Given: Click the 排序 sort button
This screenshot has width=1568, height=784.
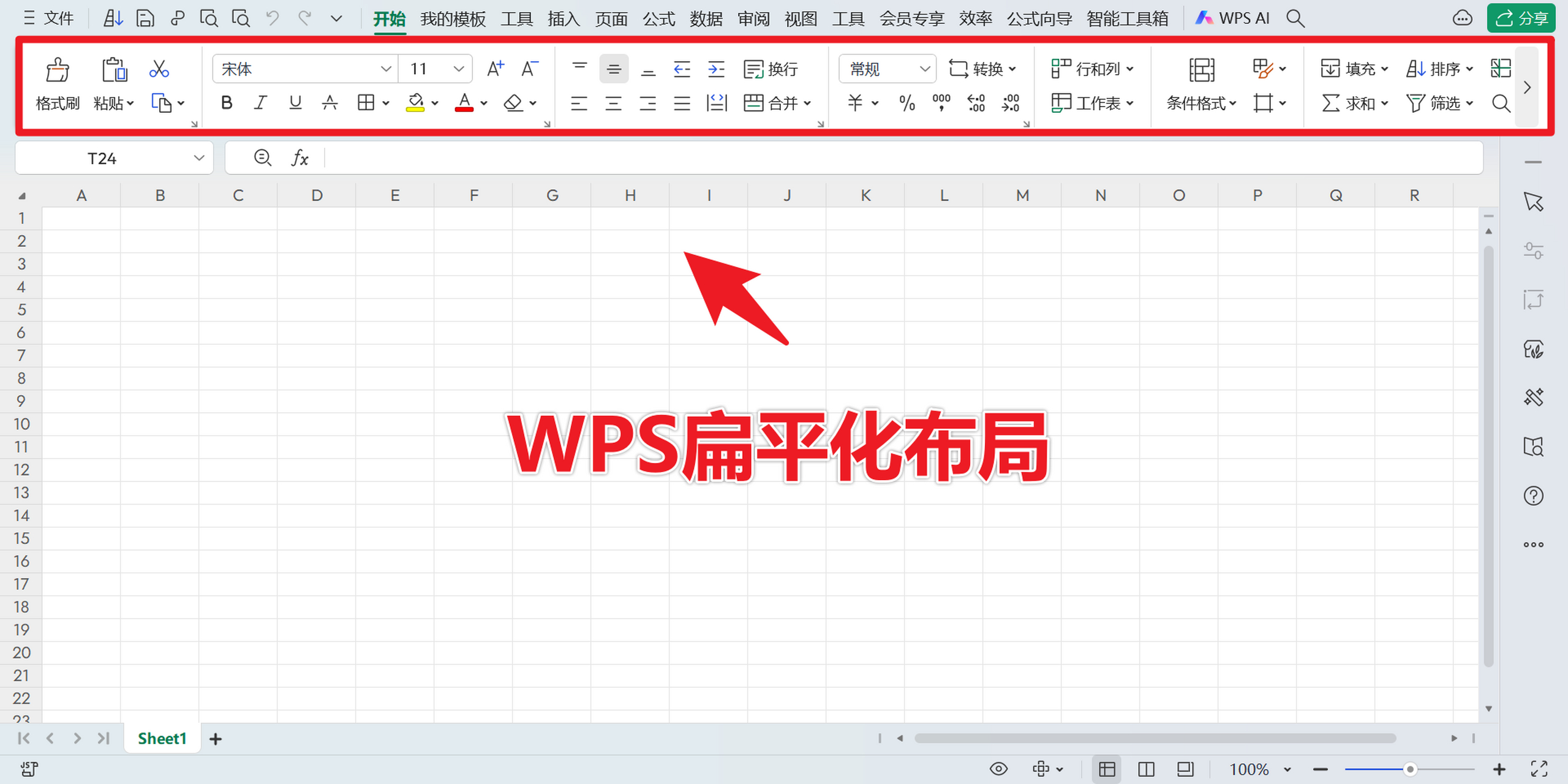Looking at the screenshot, I should click(1439, 69).
